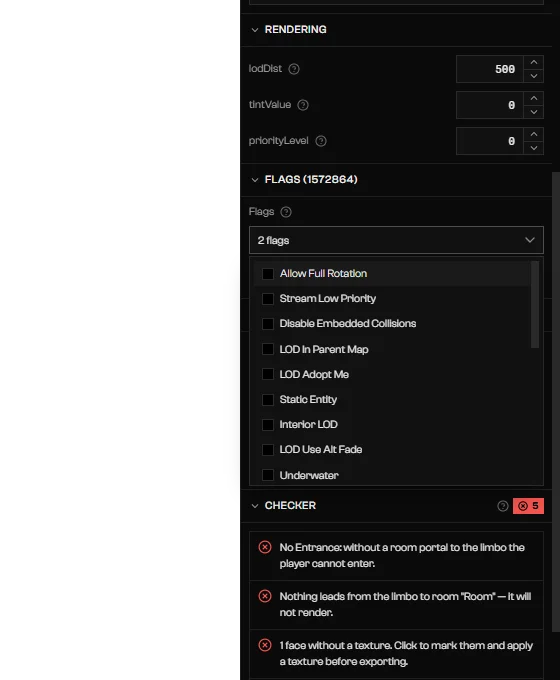Click the flags list scrollbar thumb
560x680 pixels.
click(x=535, y=304)
